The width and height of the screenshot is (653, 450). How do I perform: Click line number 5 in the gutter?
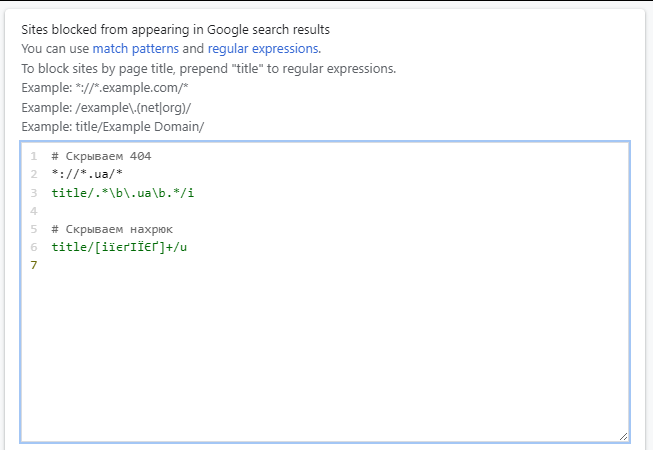coord(33,229)
